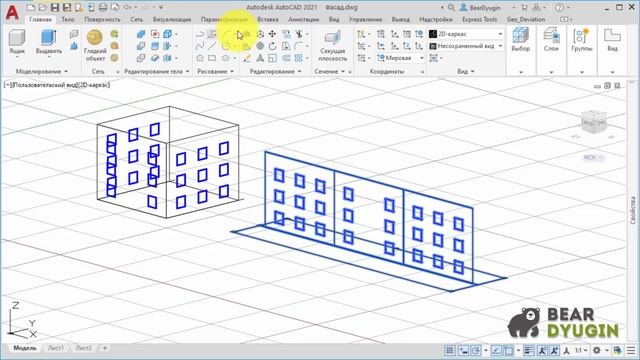Open the Geo_Deviation ribbon tab
Viewport: 640px width, 360px height.
[x=526, y=19]
